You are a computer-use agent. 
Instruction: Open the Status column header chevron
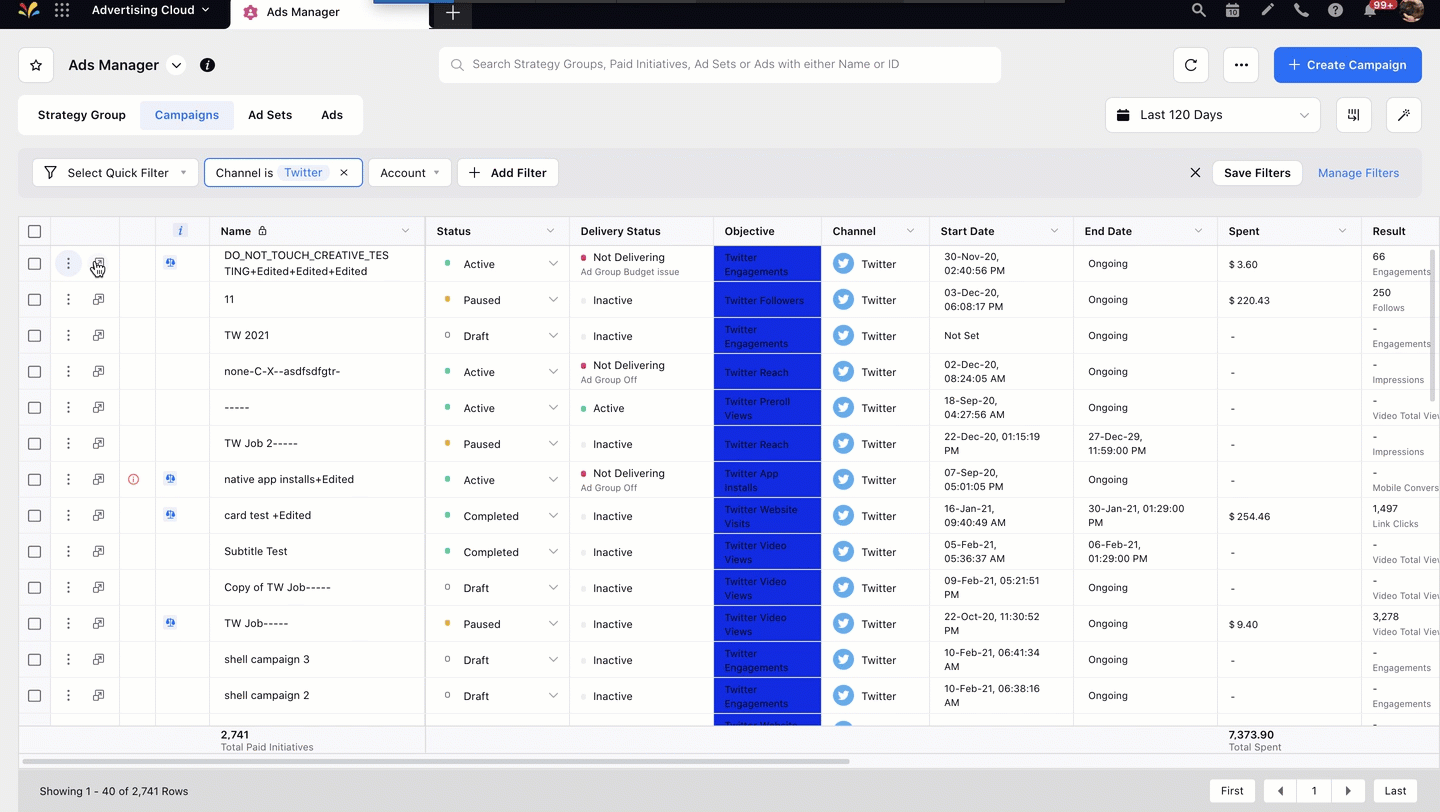pyautogui.click(x=550, y=231)
